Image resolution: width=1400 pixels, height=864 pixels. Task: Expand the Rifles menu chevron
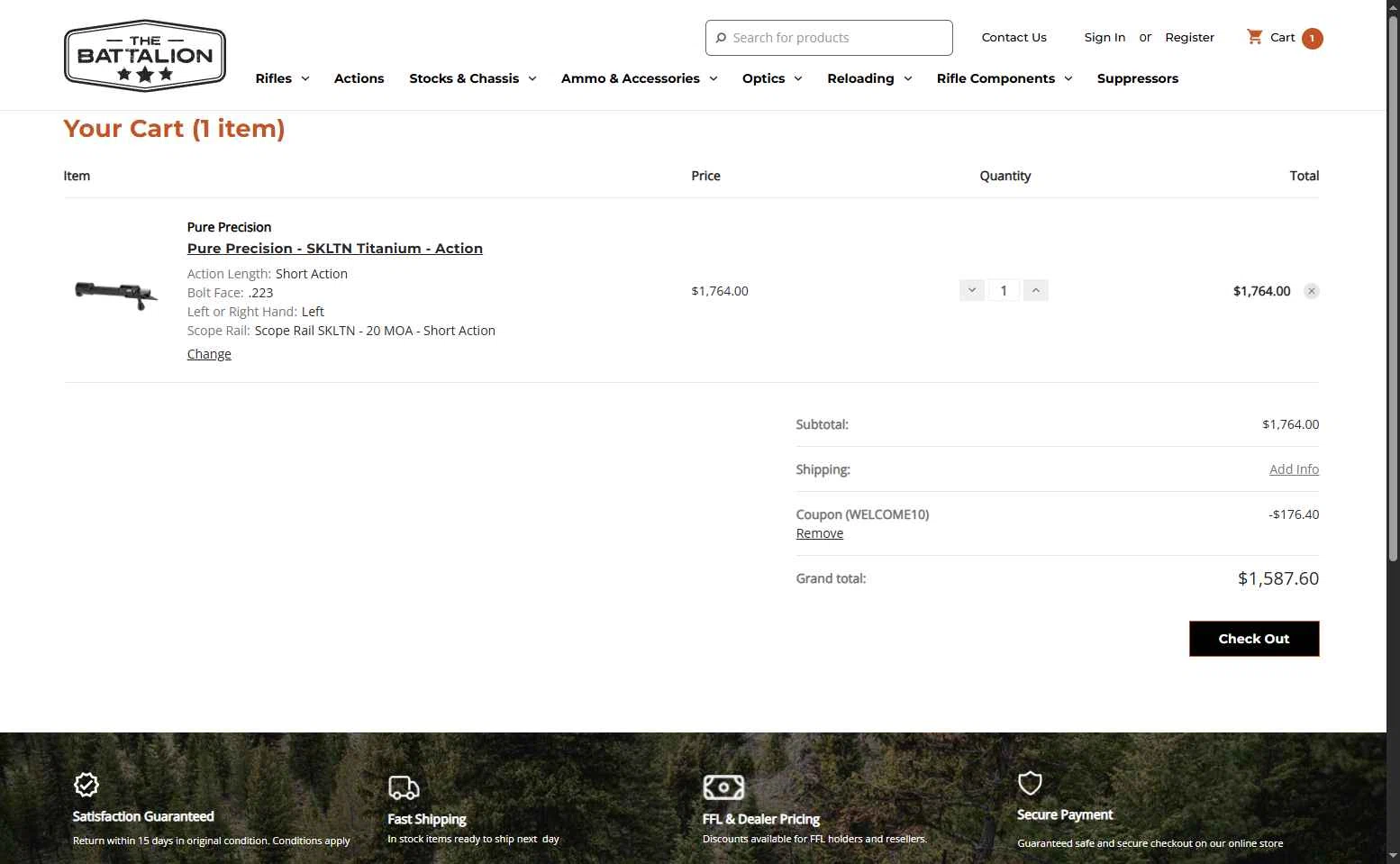coord(305,79)
